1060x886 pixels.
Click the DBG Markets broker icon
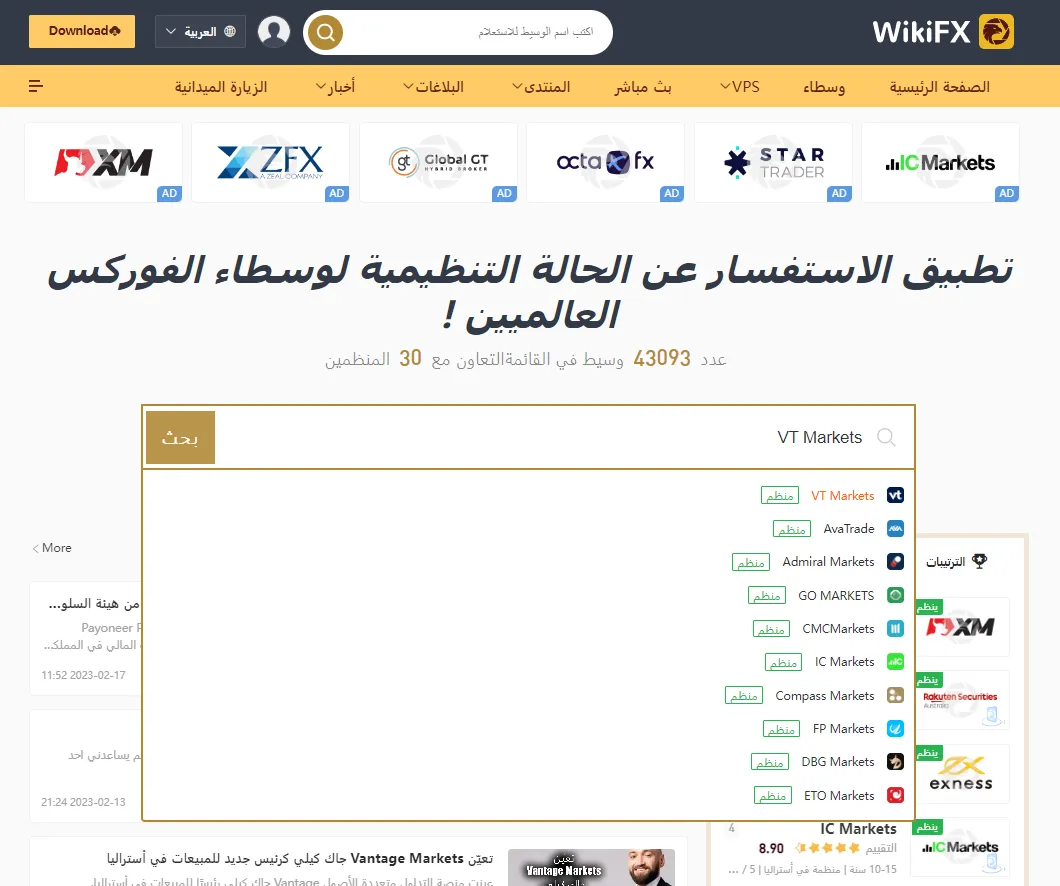(895, 762)
